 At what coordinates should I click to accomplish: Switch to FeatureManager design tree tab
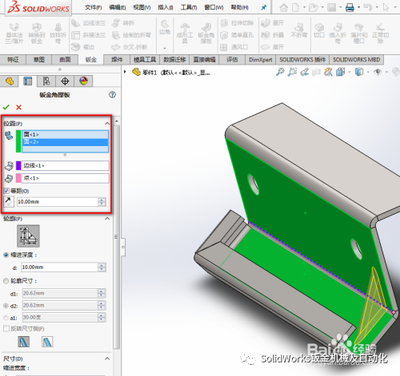[x=9, y=81]
